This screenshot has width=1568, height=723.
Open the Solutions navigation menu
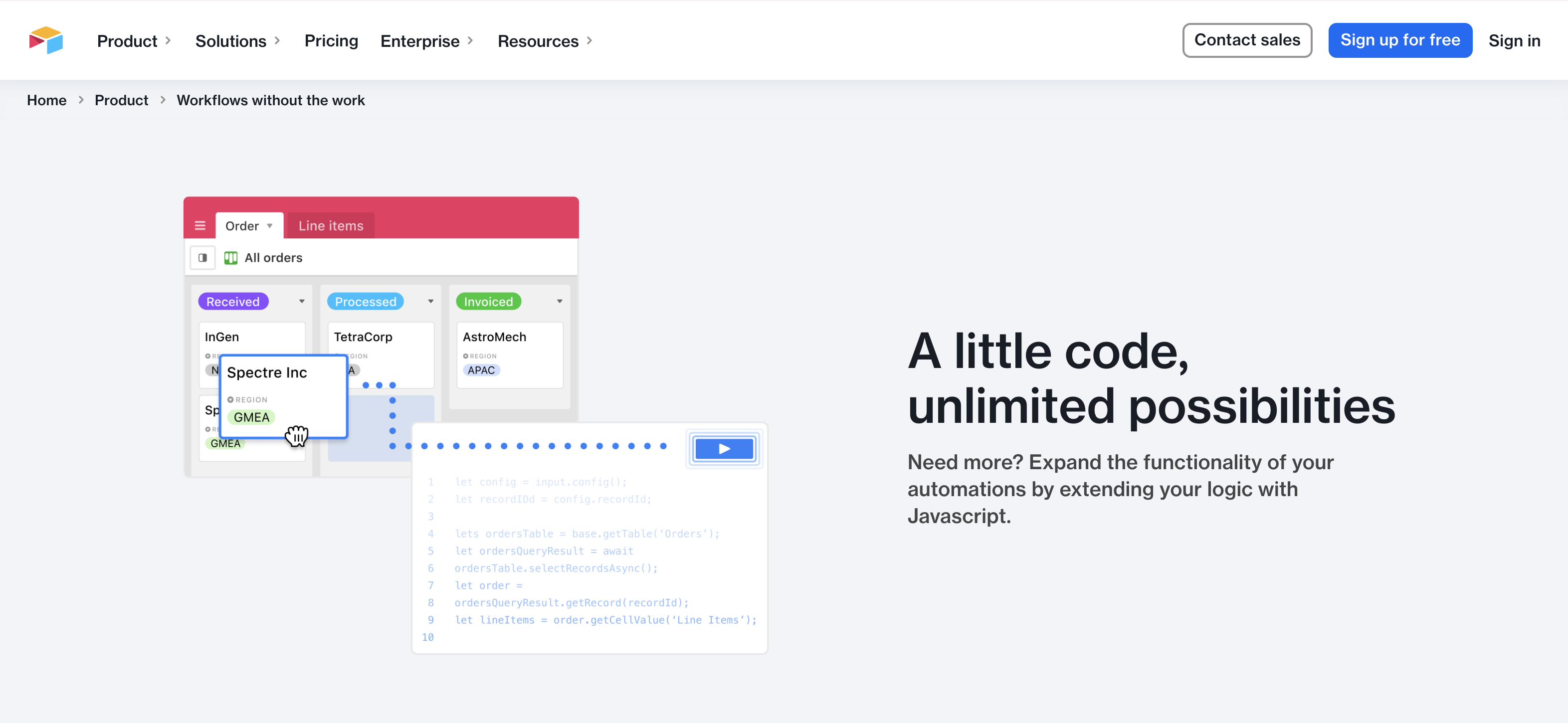pyautogui.click(x=237, y=41)
